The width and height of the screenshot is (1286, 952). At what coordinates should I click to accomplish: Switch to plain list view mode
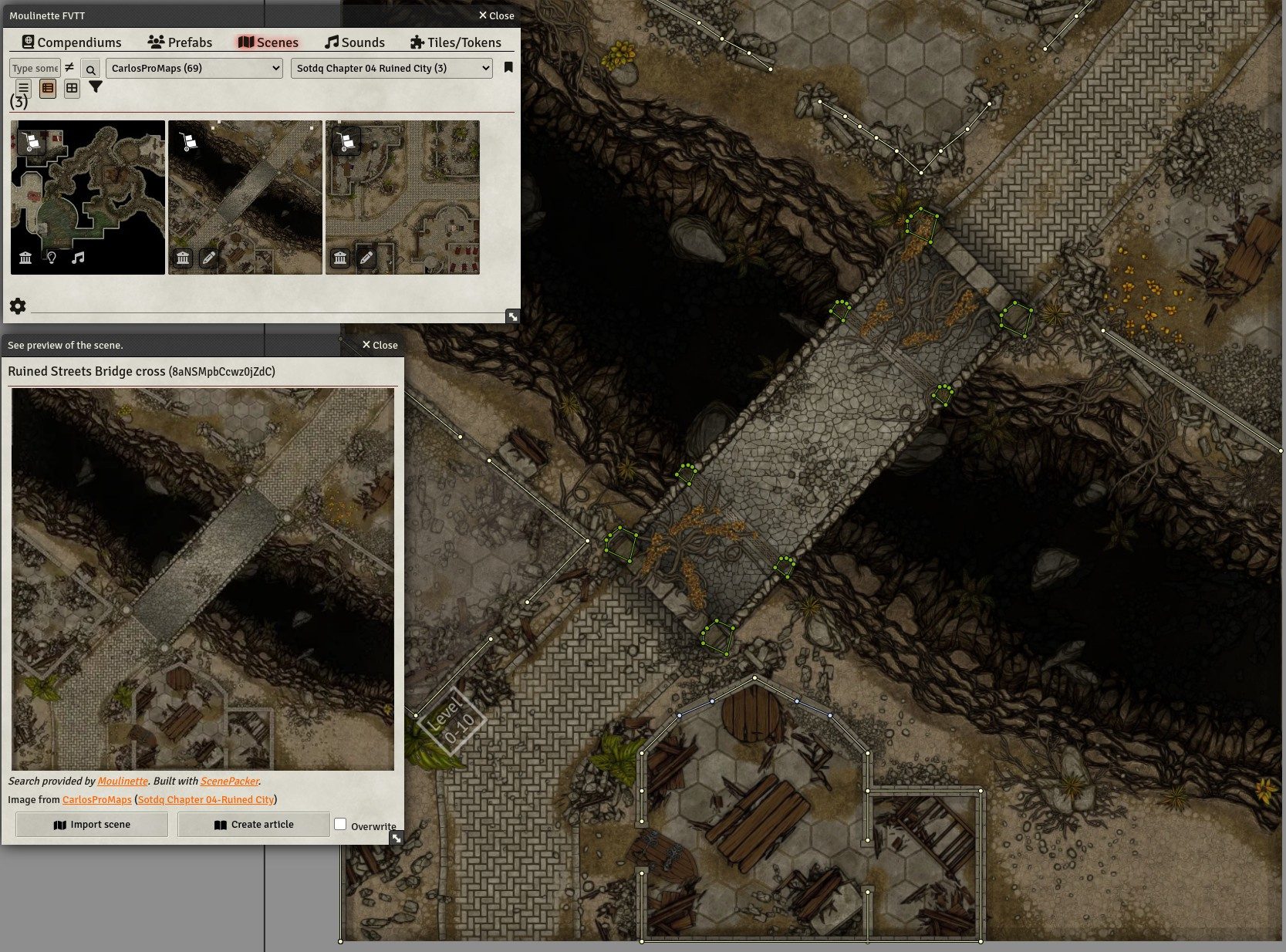(24, 88)
